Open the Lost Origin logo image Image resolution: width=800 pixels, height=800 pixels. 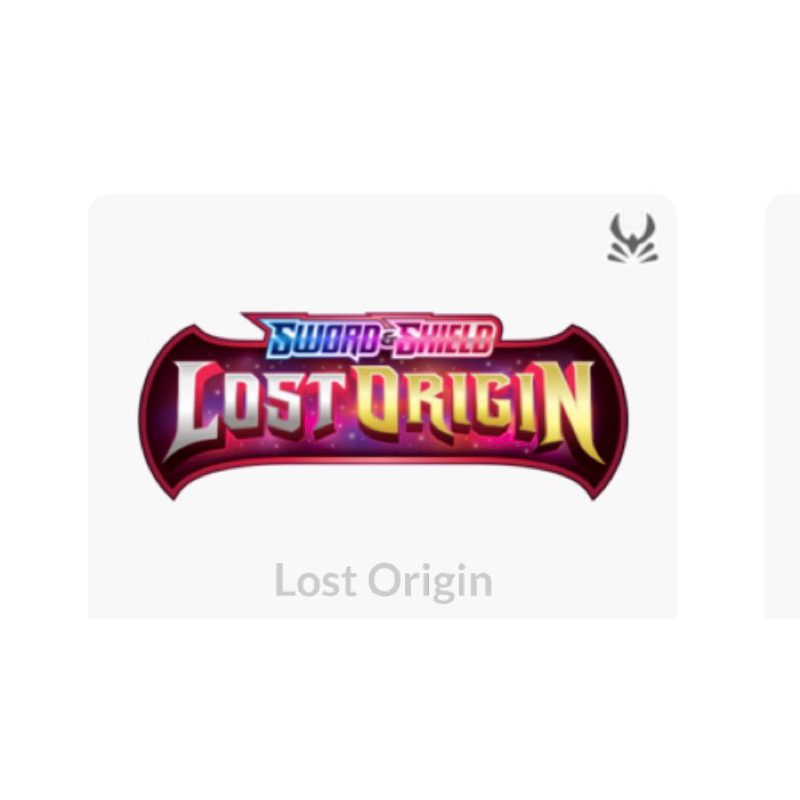tap(383, 406)
